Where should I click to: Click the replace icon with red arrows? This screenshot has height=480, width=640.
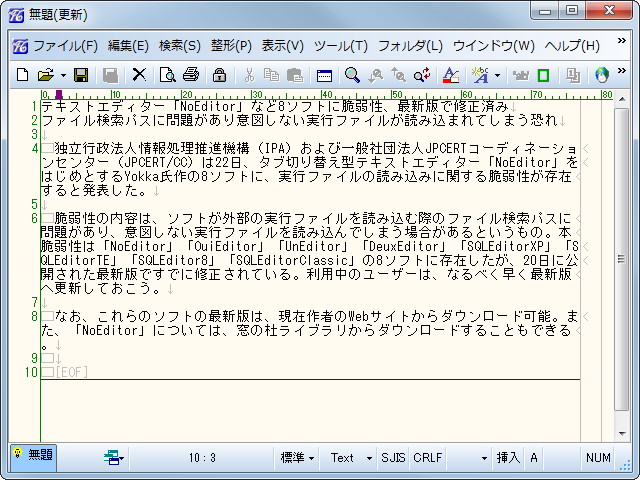pos(422,75)
